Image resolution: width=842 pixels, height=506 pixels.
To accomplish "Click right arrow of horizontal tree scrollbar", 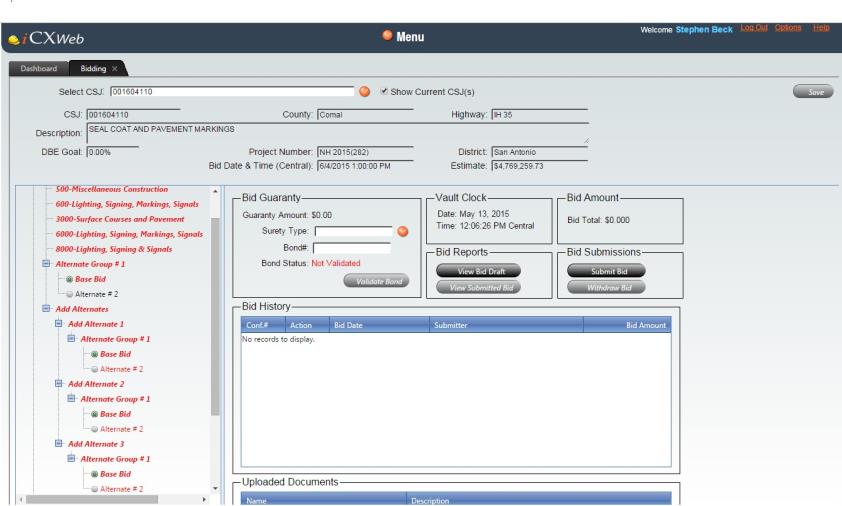I will coord(204,500).
